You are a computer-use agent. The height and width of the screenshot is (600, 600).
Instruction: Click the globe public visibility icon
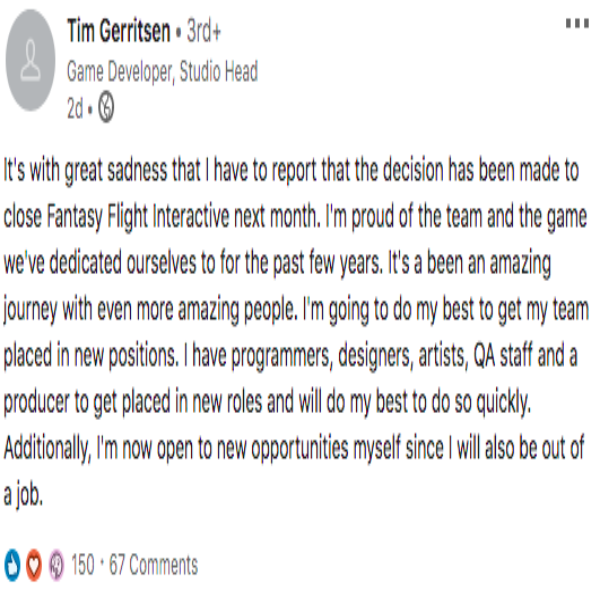[x=103, y=111]
